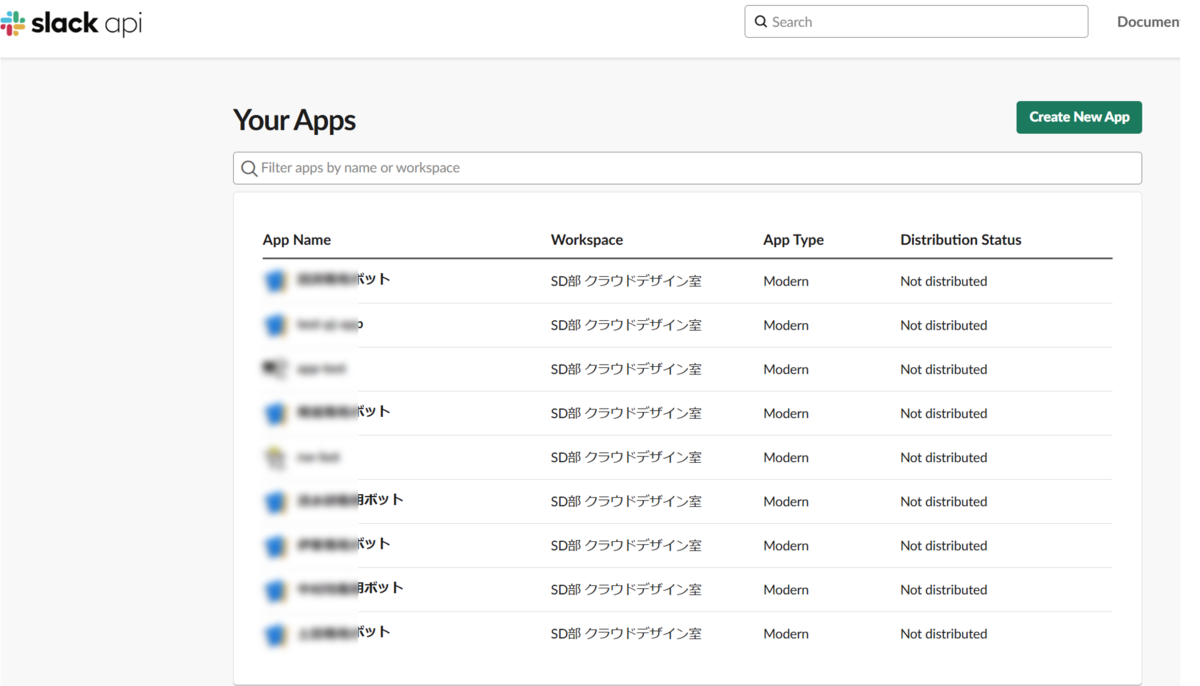The width and height of the screenshot is (1200, 686).
Task: Open the blue app icon in the first row
Action: 275,281
